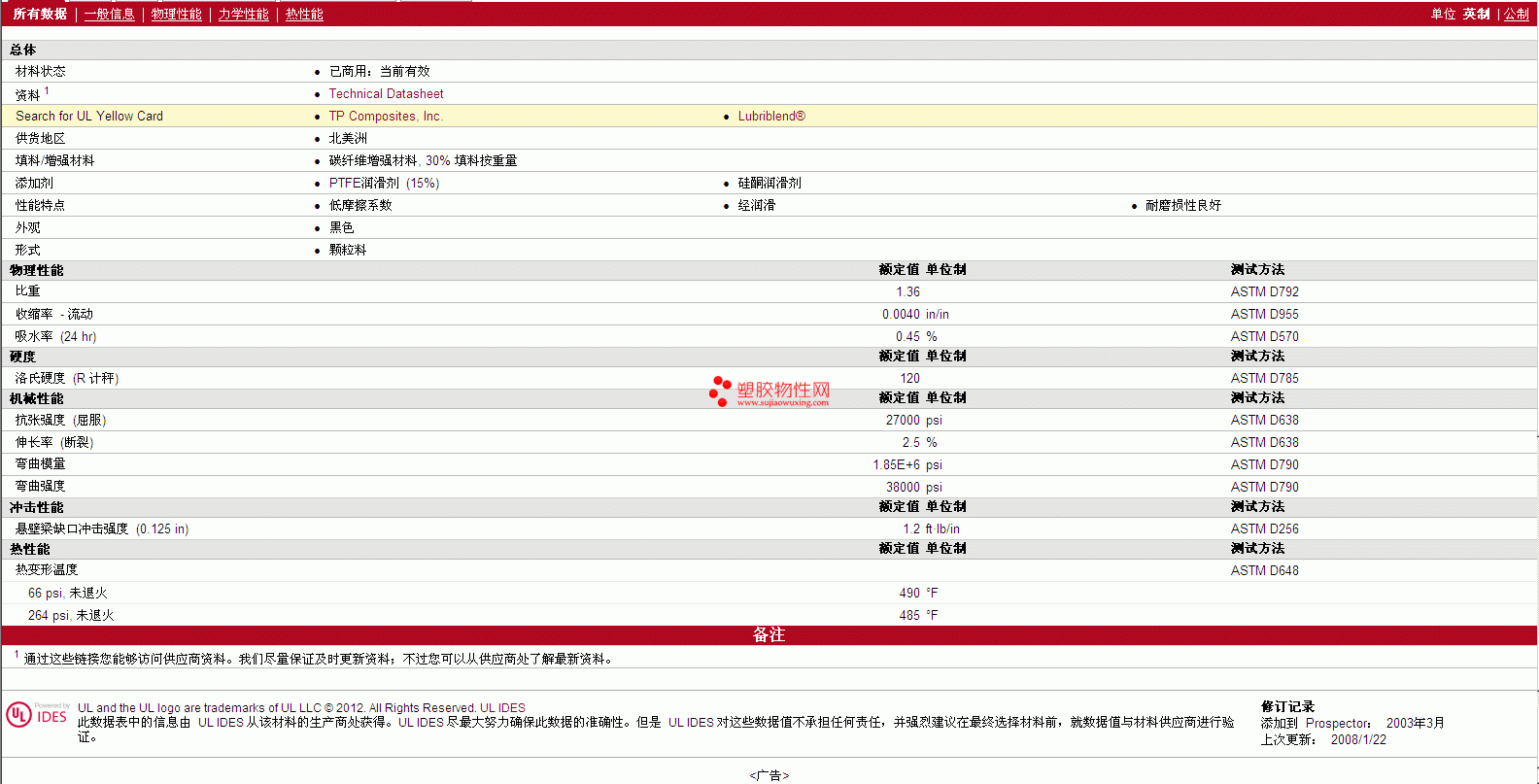
Task: Click ASTM D792 test method
Action: [1264, 291]
